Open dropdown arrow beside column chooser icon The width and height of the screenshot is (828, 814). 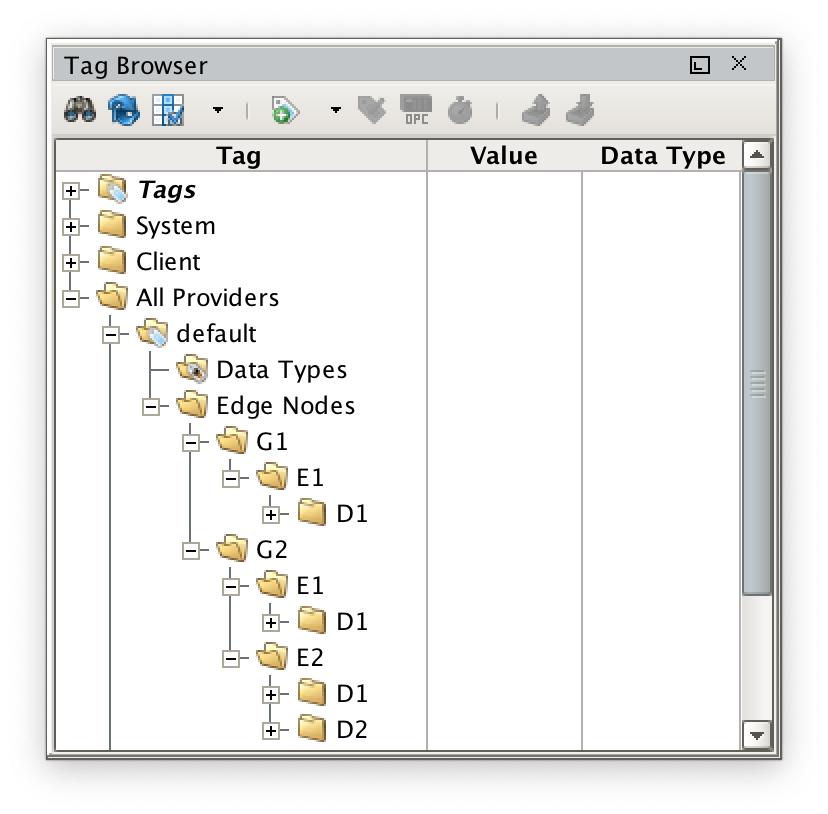[x=217, y=110]
